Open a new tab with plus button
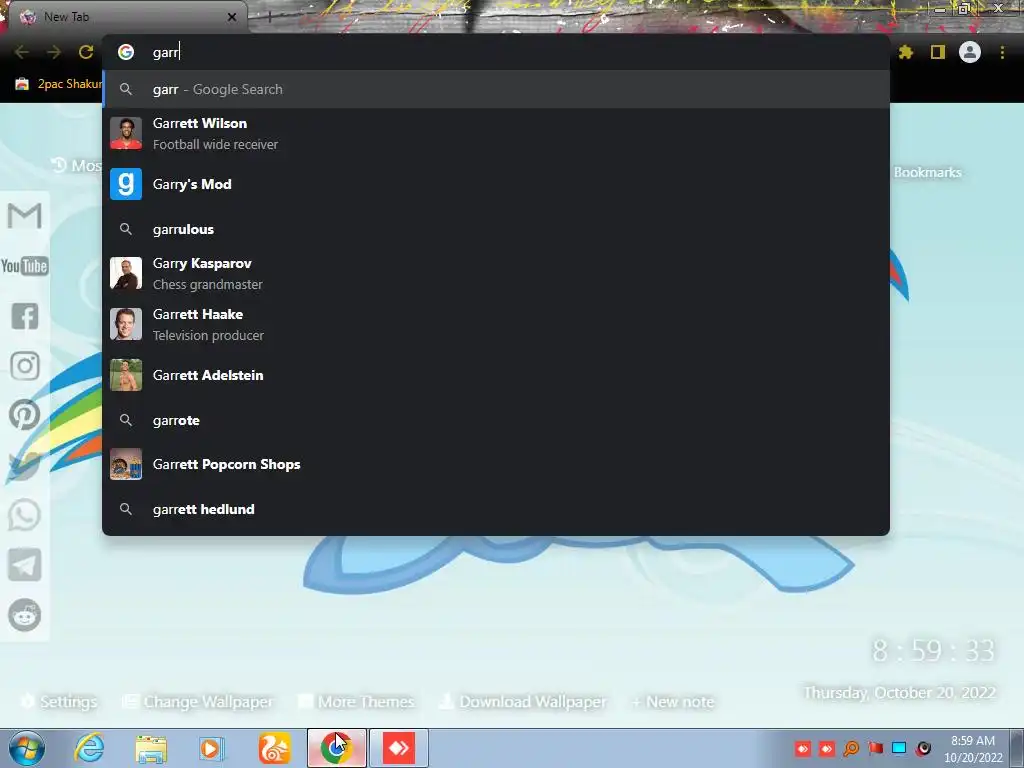 269,18
